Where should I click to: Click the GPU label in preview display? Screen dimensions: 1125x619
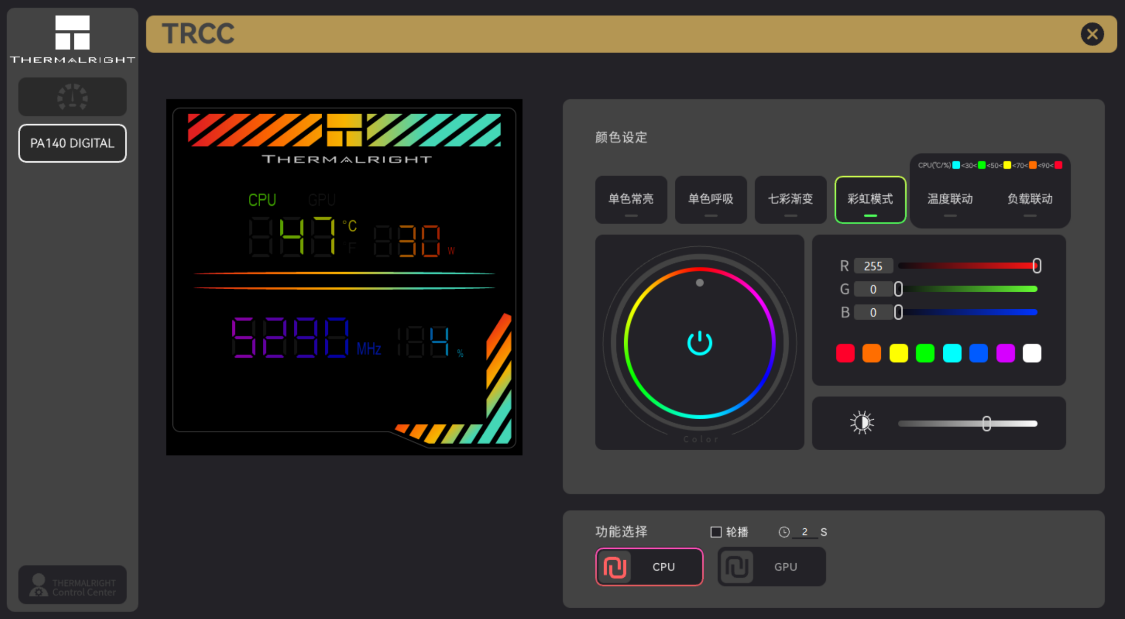[x=321, y=200]
